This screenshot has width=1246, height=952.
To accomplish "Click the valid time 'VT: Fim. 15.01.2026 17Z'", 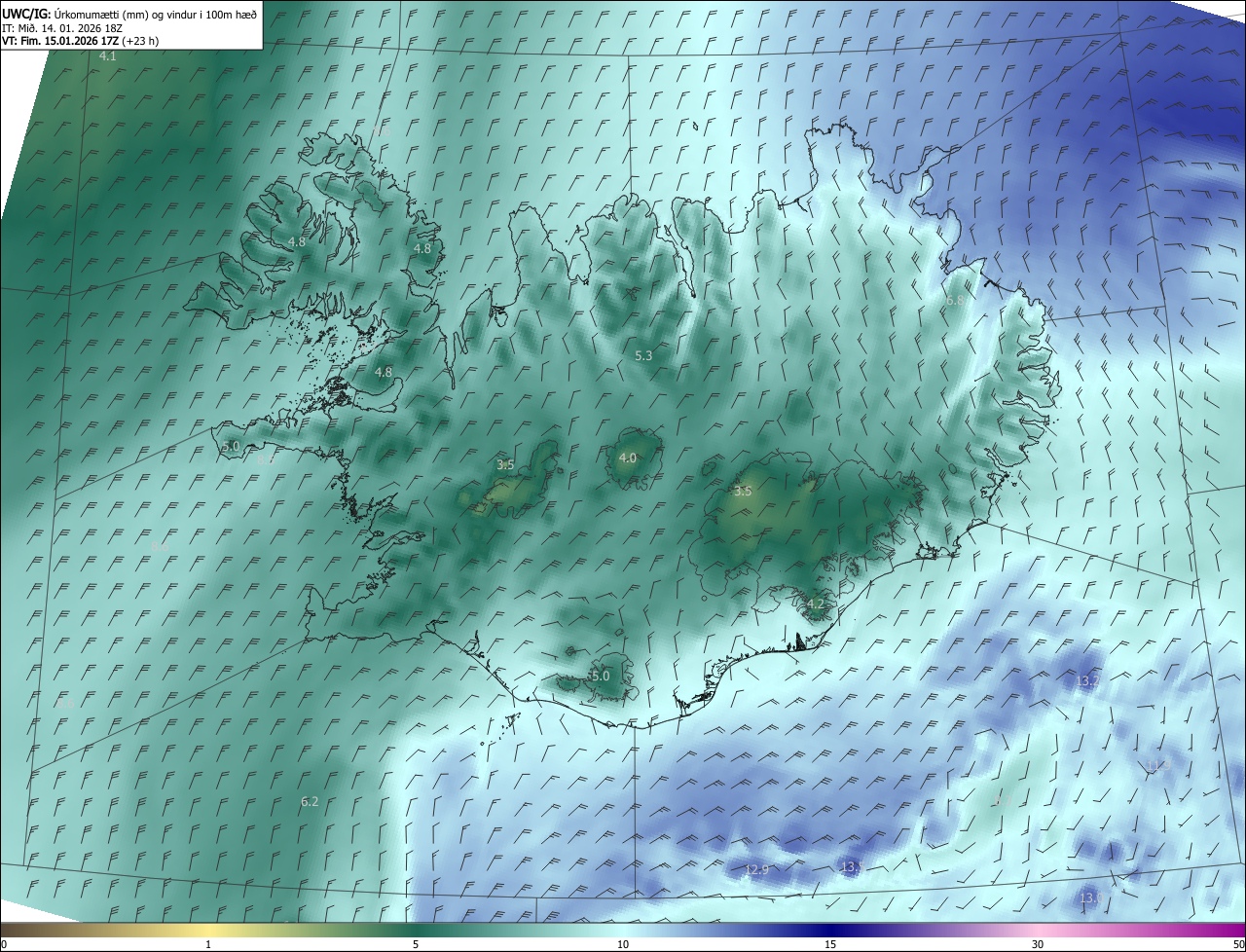I will (60, 41).
